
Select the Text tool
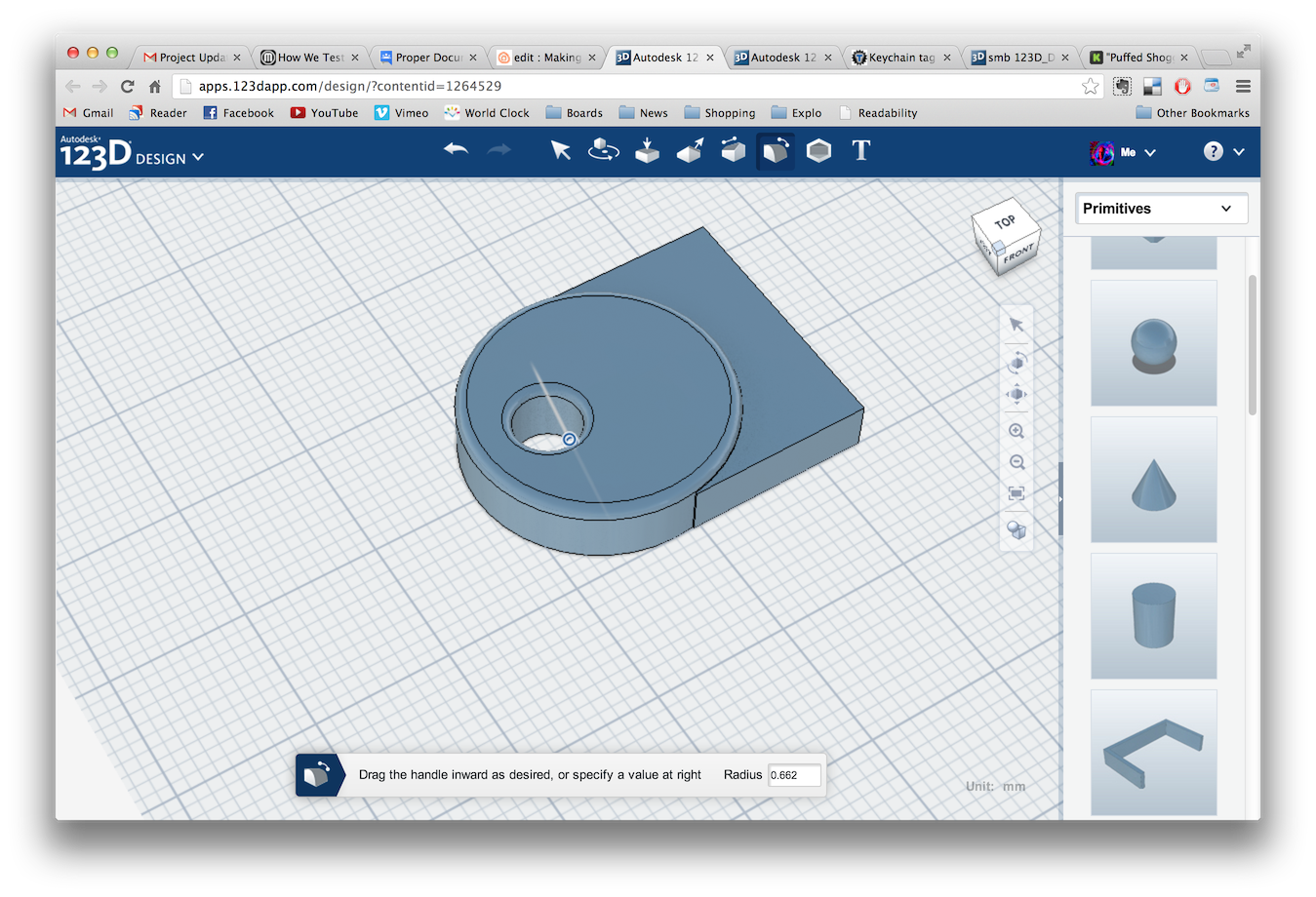(861, 150)
